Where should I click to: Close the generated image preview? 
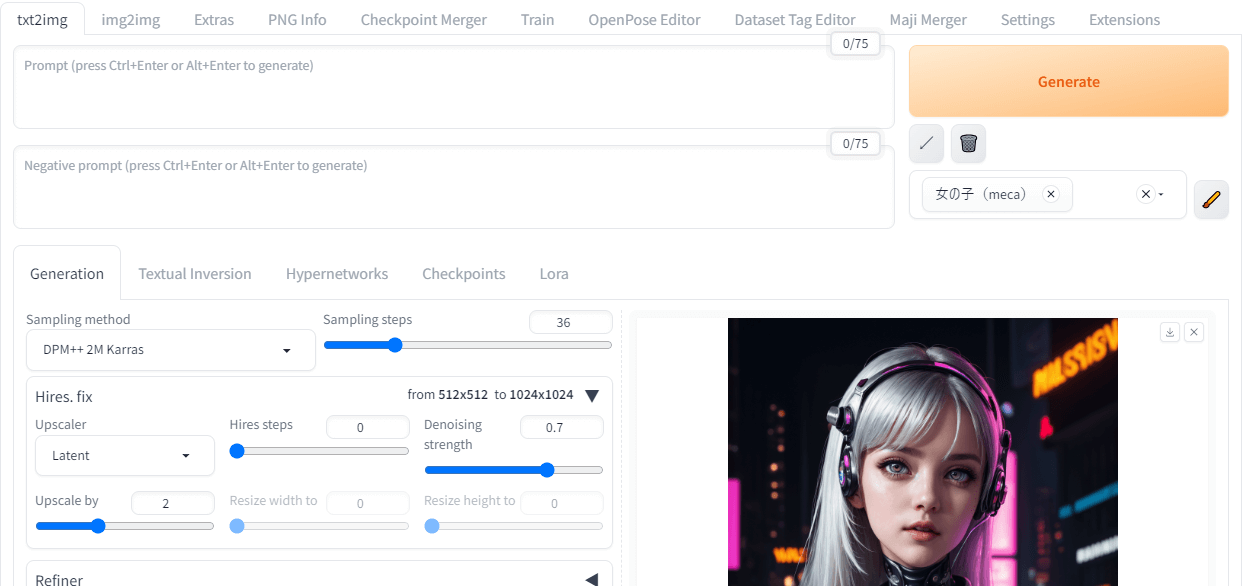(1194, 333)
